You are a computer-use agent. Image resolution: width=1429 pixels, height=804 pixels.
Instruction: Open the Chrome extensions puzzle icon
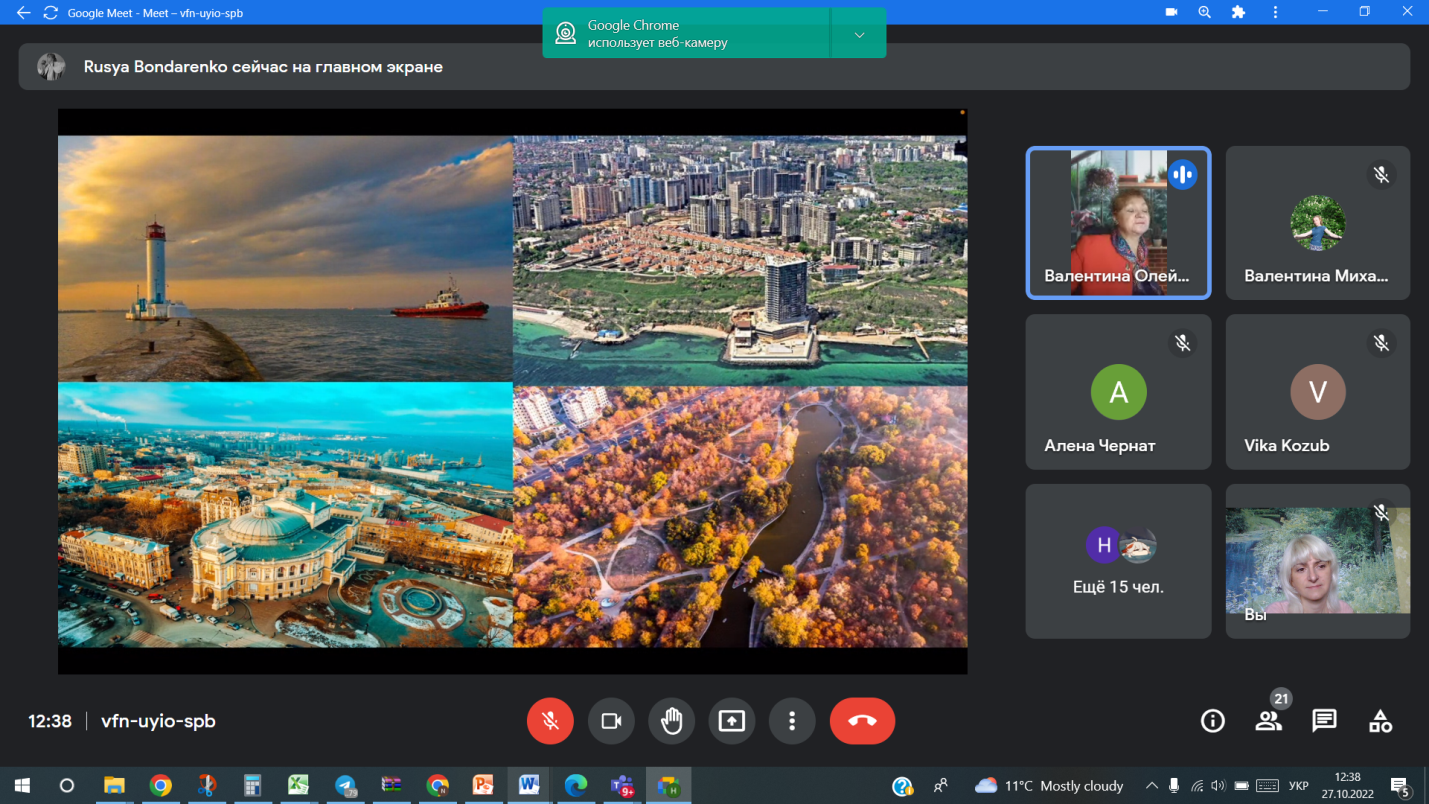(x=1238, y=12)
